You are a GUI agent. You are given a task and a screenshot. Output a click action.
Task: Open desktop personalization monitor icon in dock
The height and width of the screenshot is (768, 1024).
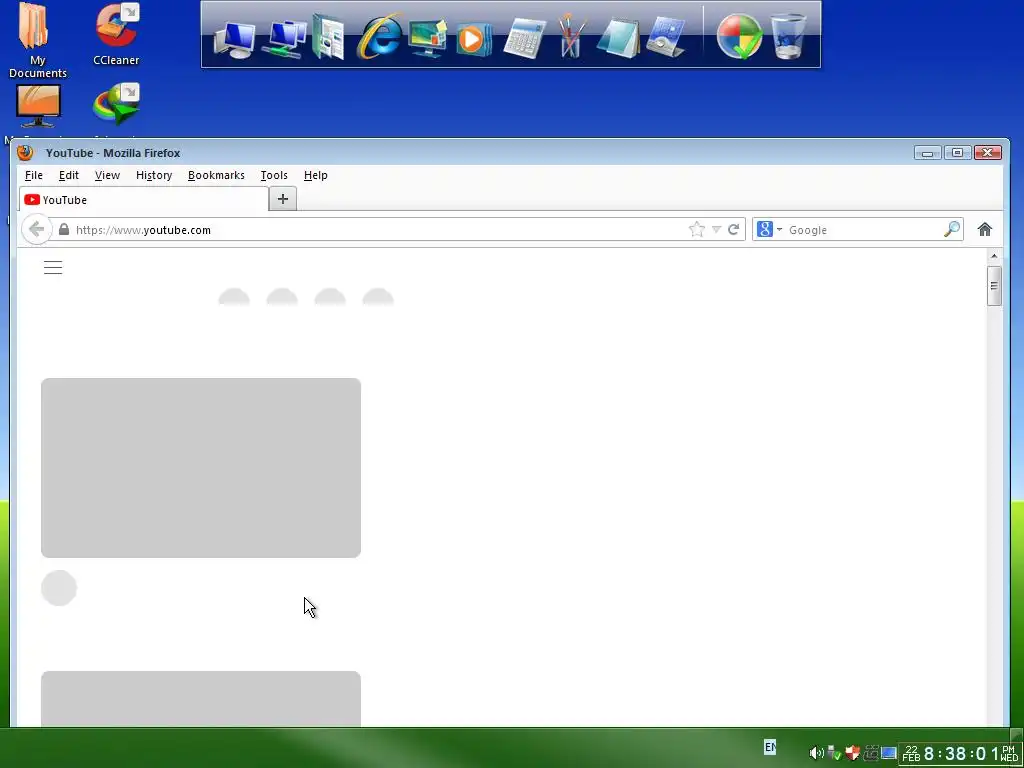pos(428,38)
